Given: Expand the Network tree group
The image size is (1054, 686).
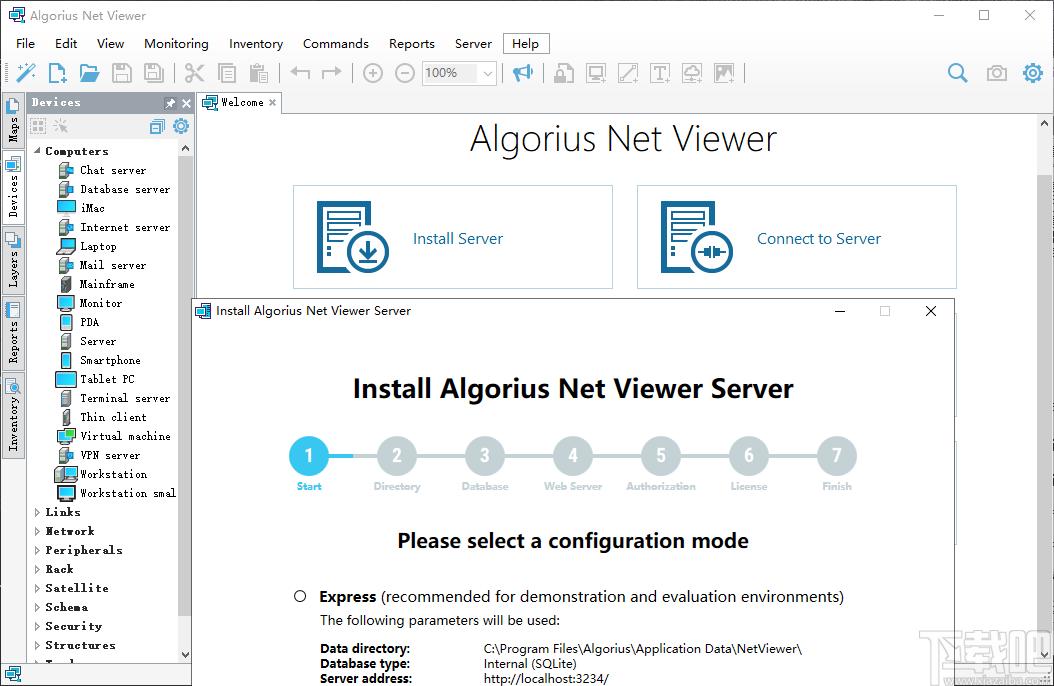Looking at the screenshot, I should tap(37, 531).
